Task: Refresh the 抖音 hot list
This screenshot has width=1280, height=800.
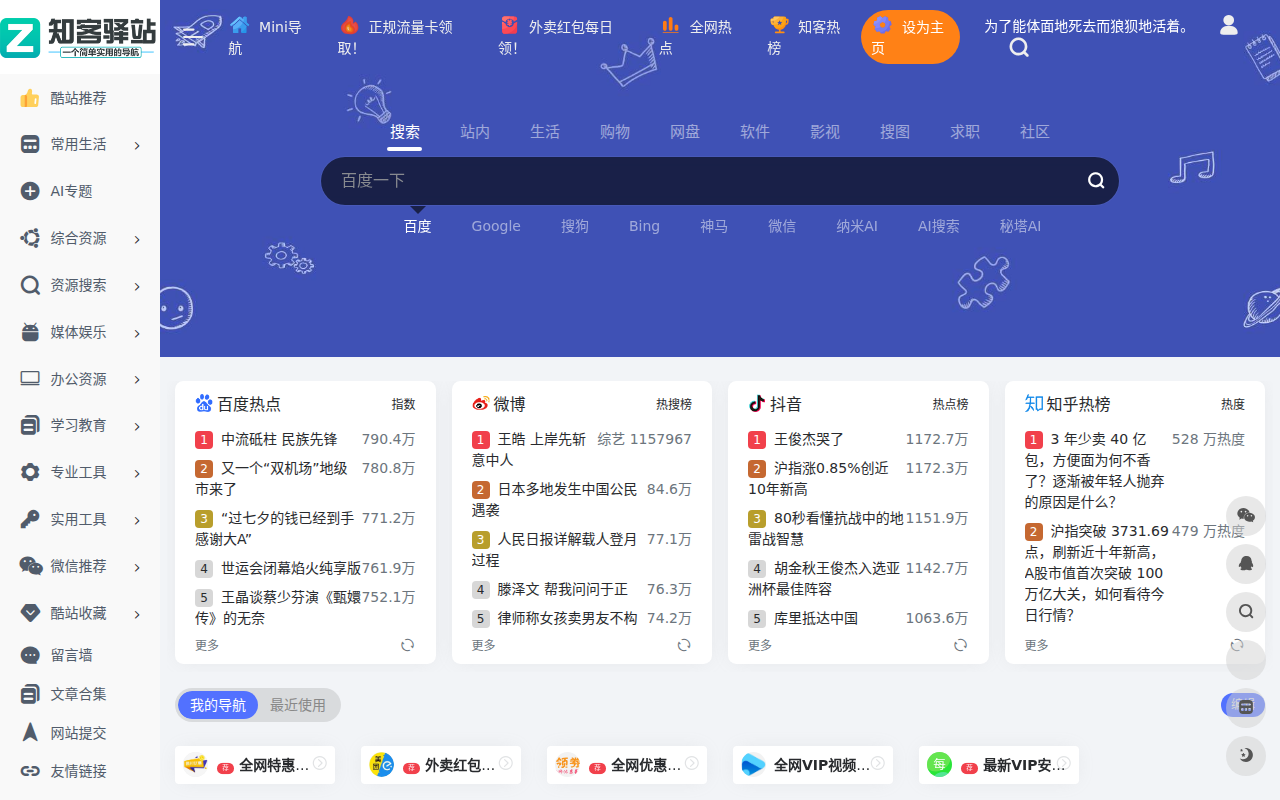Action: click(960, 645)
